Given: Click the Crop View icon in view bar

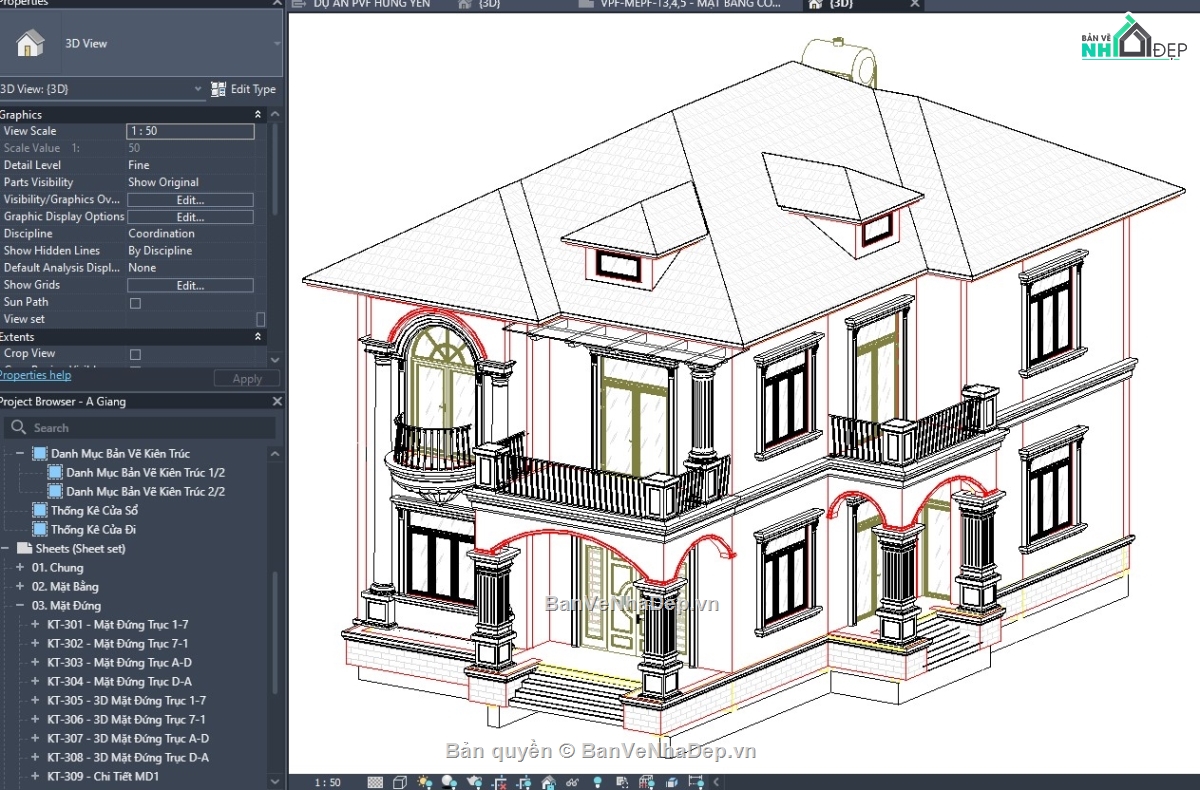Looking at the screenshot, I should [498, 782].
